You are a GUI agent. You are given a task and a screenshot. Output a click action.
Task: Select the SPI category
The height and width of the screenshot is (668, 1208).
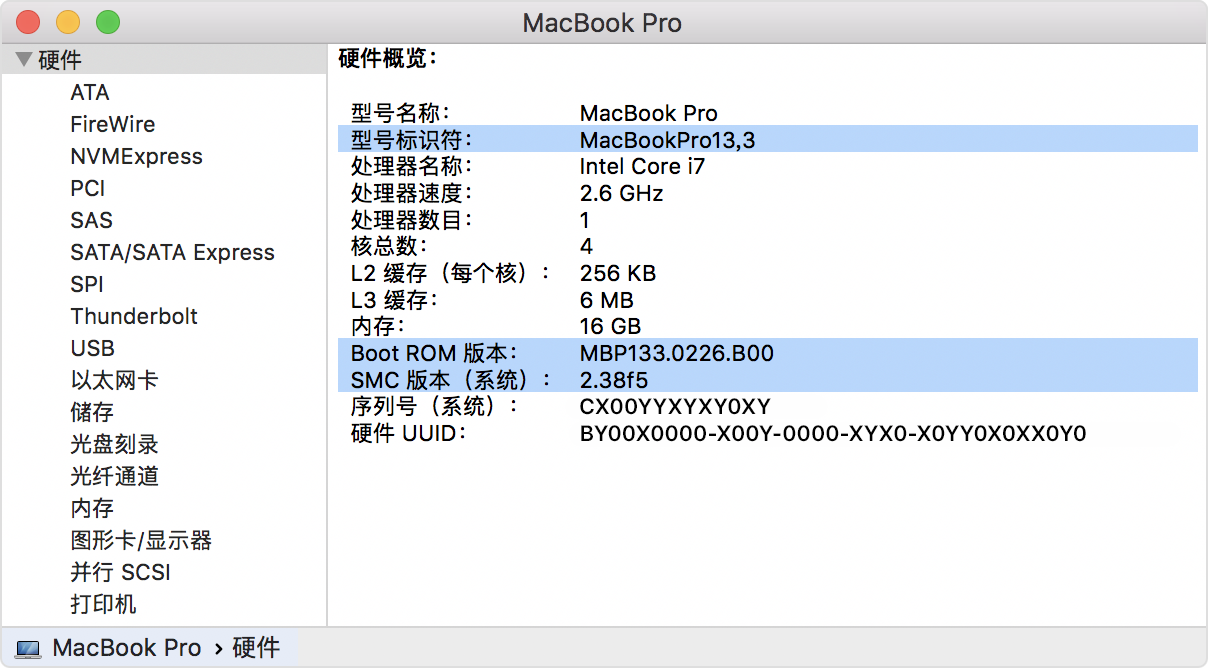(x=85, y=284)
